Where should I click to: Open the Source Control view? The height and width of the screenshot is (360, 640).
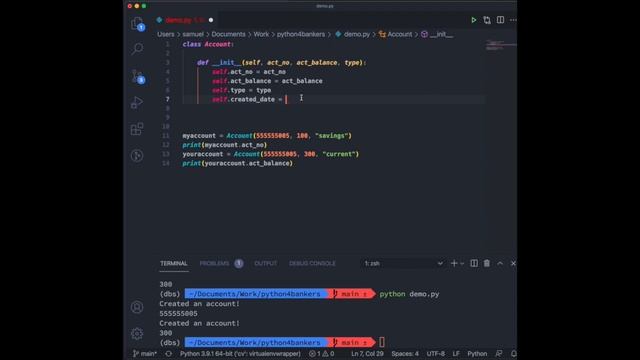pyautogui.click(x=137, y=76)
